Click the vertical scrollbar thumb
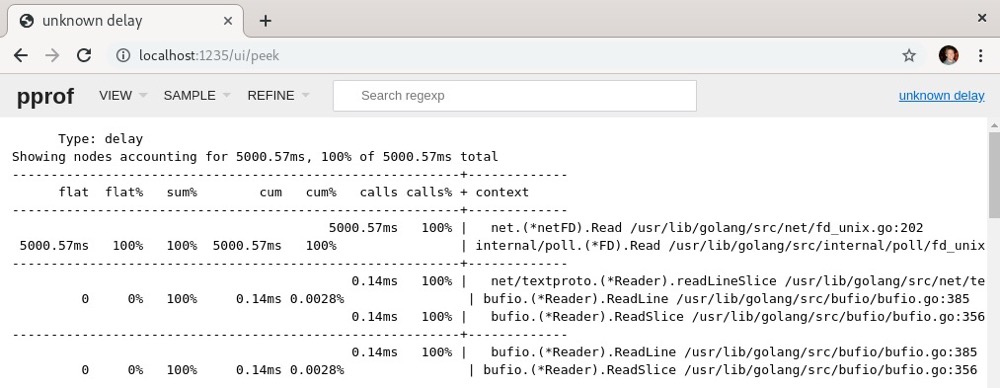Image resolution: width=1000 pixels, height=388 pixels. (x=994, y=174)
